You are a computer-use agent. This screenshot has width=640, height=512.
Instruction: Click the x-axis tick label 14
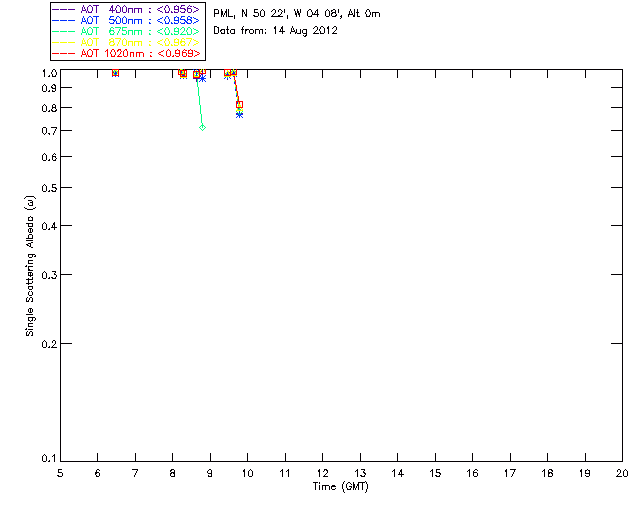pos(398,473)
